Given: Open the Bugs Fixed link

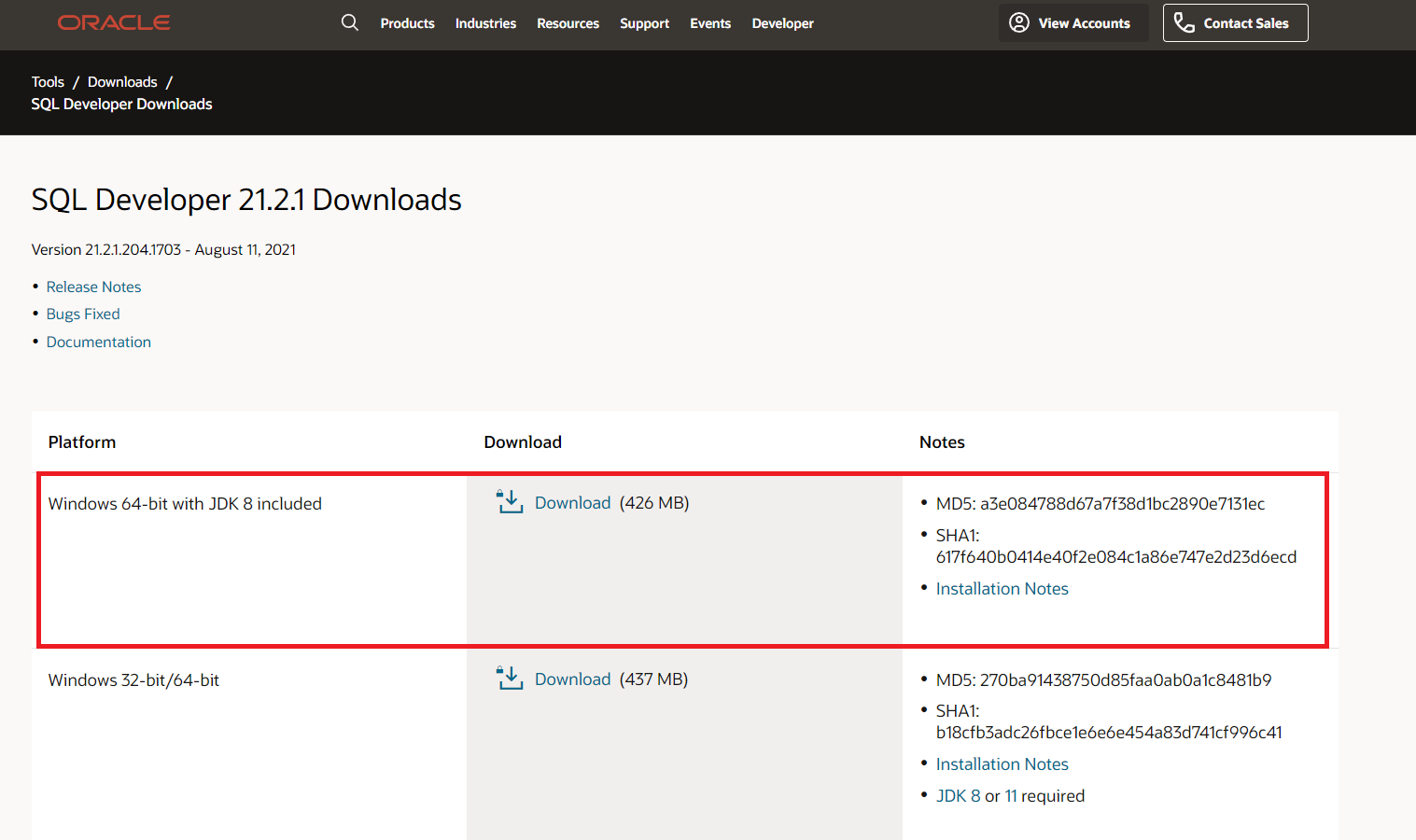Looking at the screenshot, I should 83,314.
